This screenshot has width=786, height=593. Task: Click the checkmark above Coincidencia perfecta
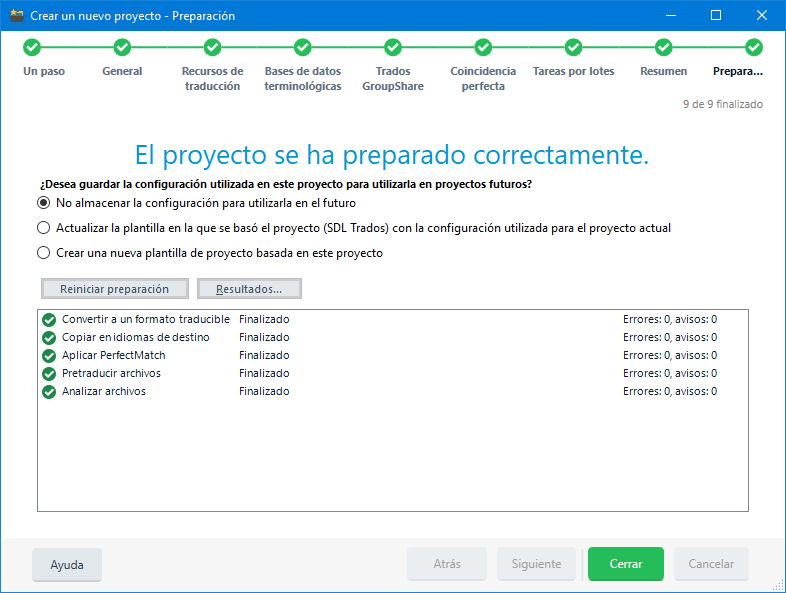[x=483, y=48]
